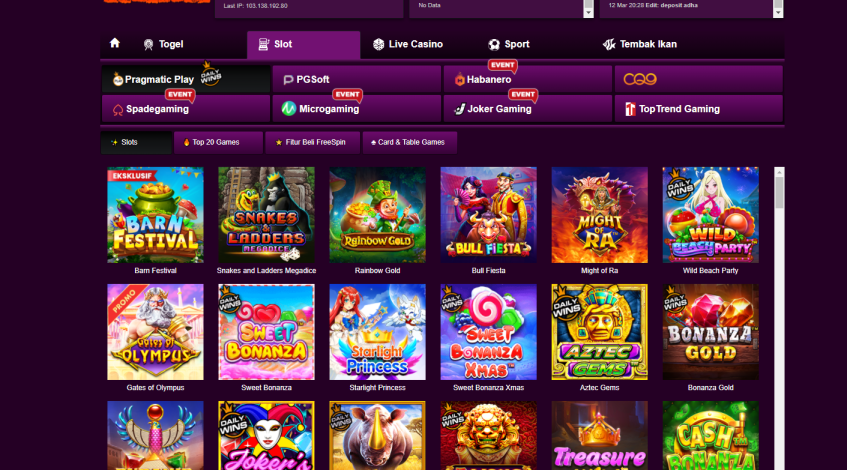The height and width of the screenshot is (470, 847).
Task: Open the CQ9 provider logo
Action: [x=640, y=79]
